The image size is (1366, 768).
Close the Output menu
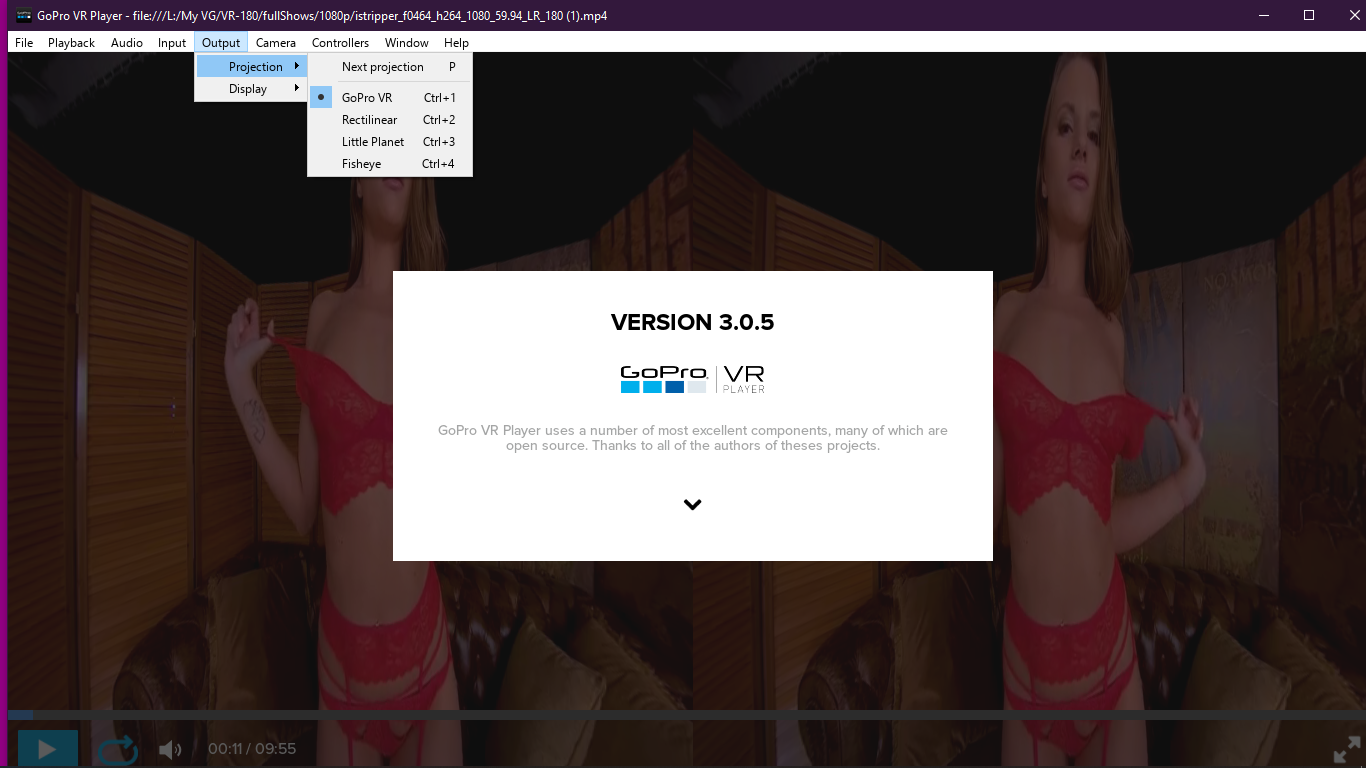221,43
